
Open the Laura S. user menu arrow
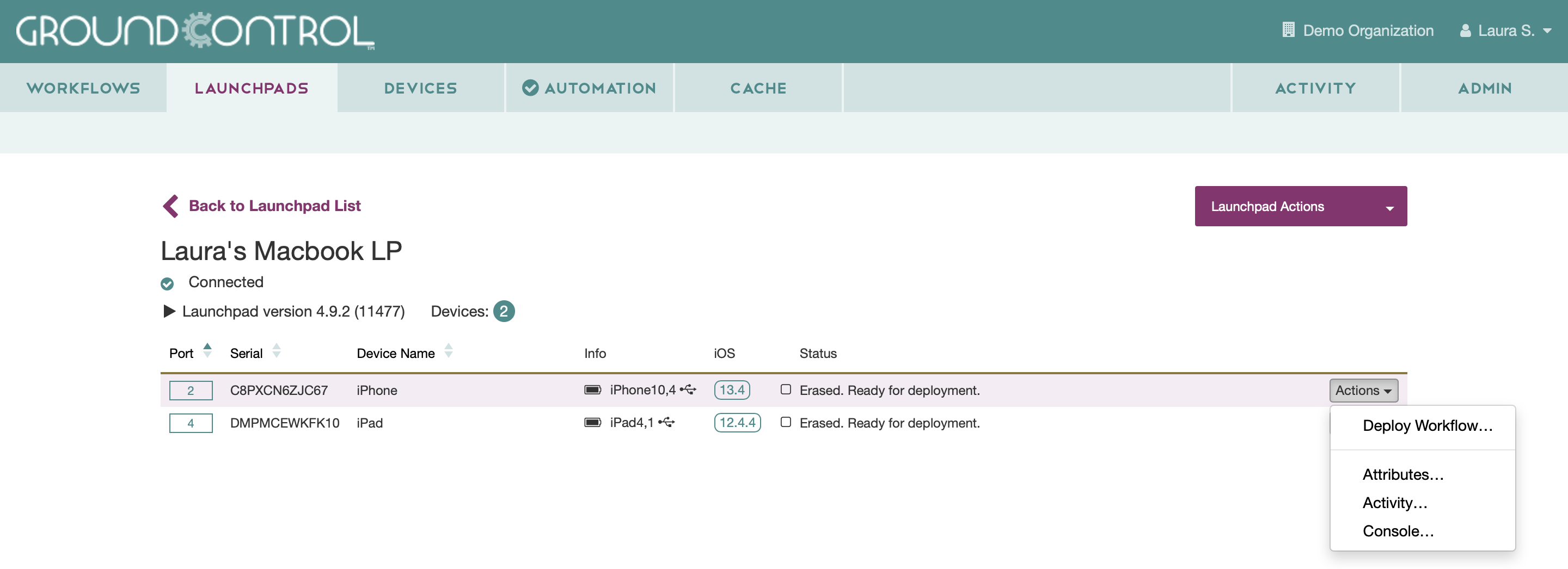click(1547, 30)
